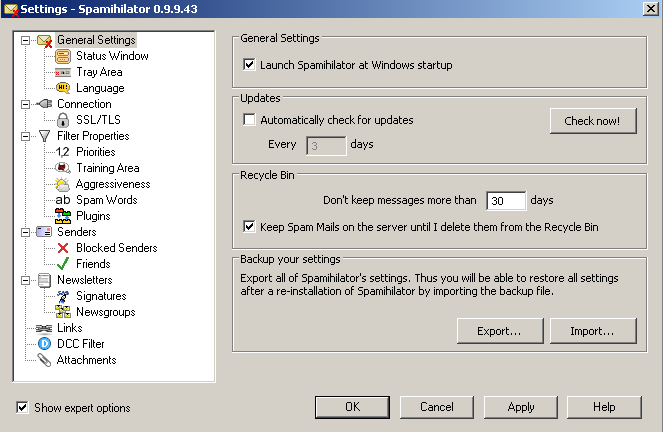Viewport: 663px width, 432px height.
Task: Click the Filter Properties funnel icon
Action: pyautogui.click(x=44, y=136)
